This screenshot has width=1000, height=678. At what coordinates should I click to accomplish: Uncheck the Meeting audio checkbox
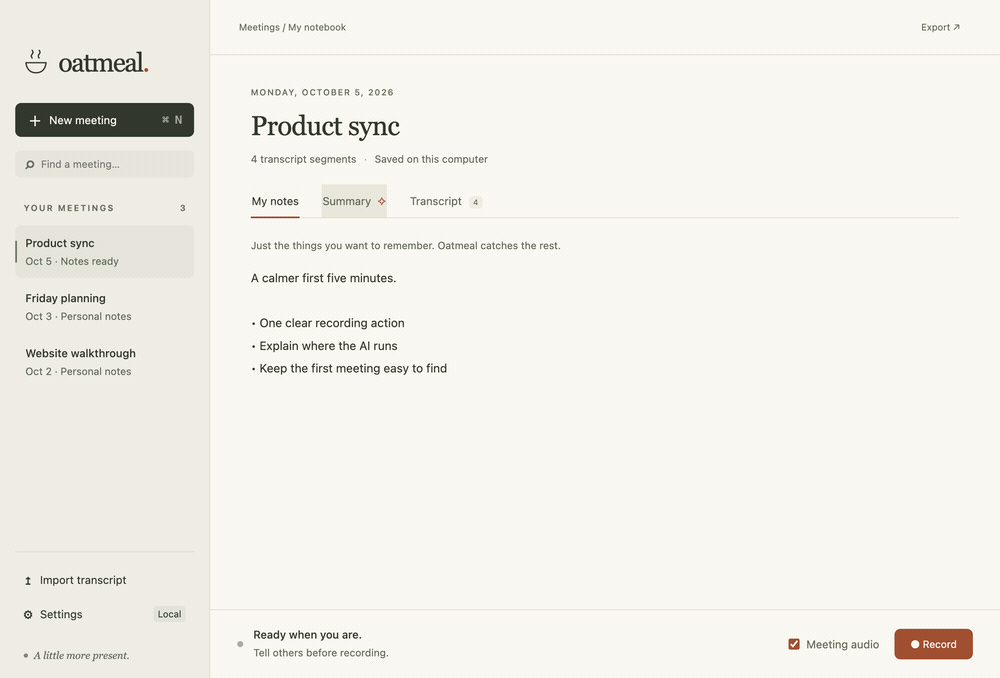(794, 644)
